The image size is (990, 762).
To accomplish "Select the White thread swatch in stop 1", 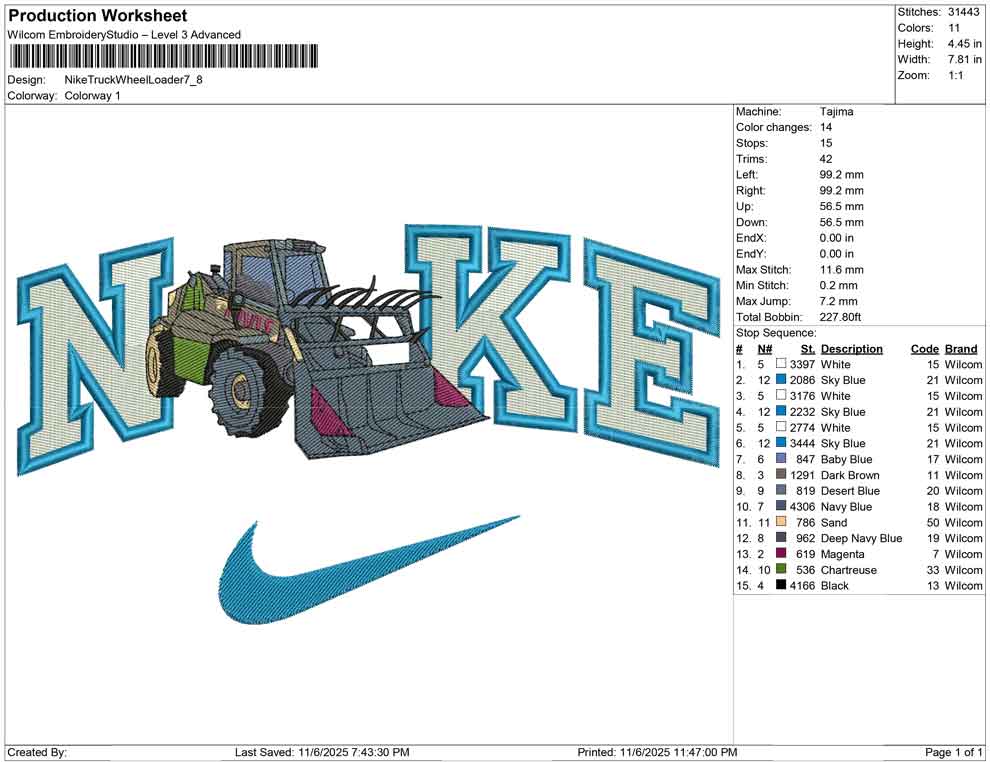I will pyautogui.click(x=779, y=365).
